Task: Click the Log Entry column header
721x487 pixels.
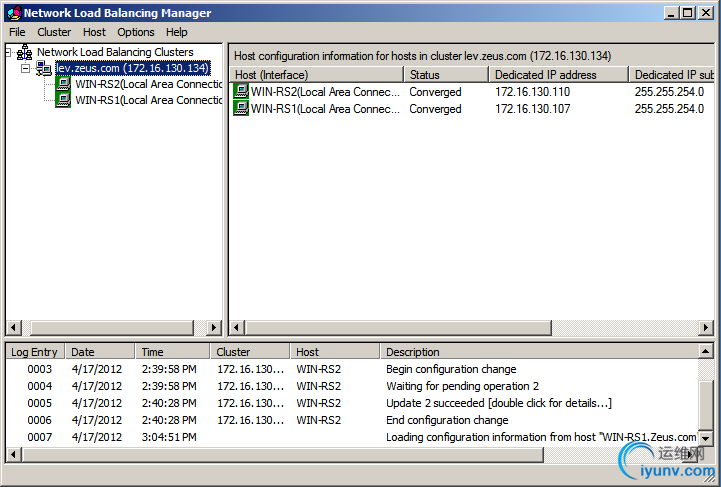Action: tap(35, 352)
